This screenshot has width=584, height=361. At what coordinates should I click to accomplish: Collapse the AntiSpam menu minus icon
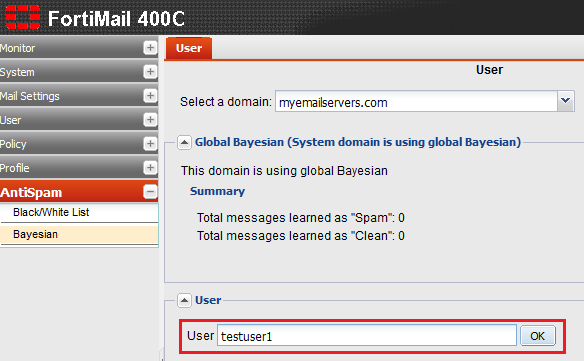pos(150,192)
